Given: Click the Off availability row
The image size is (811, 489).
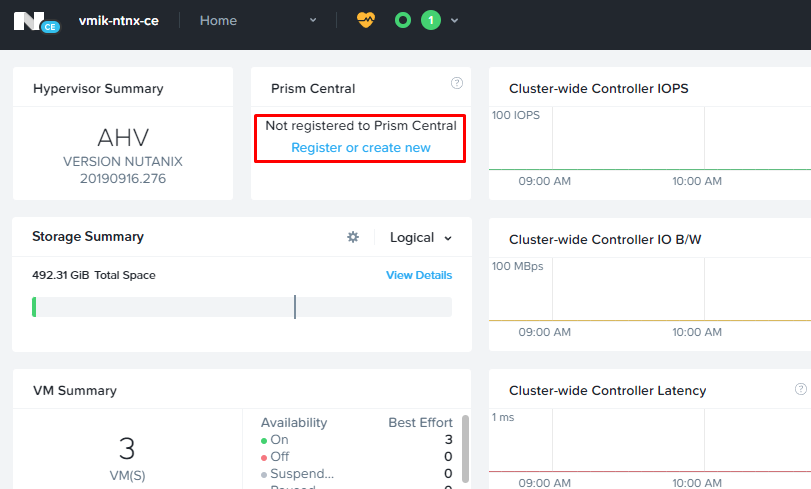Looking at the screenshot, I should (x=356, y=457).
